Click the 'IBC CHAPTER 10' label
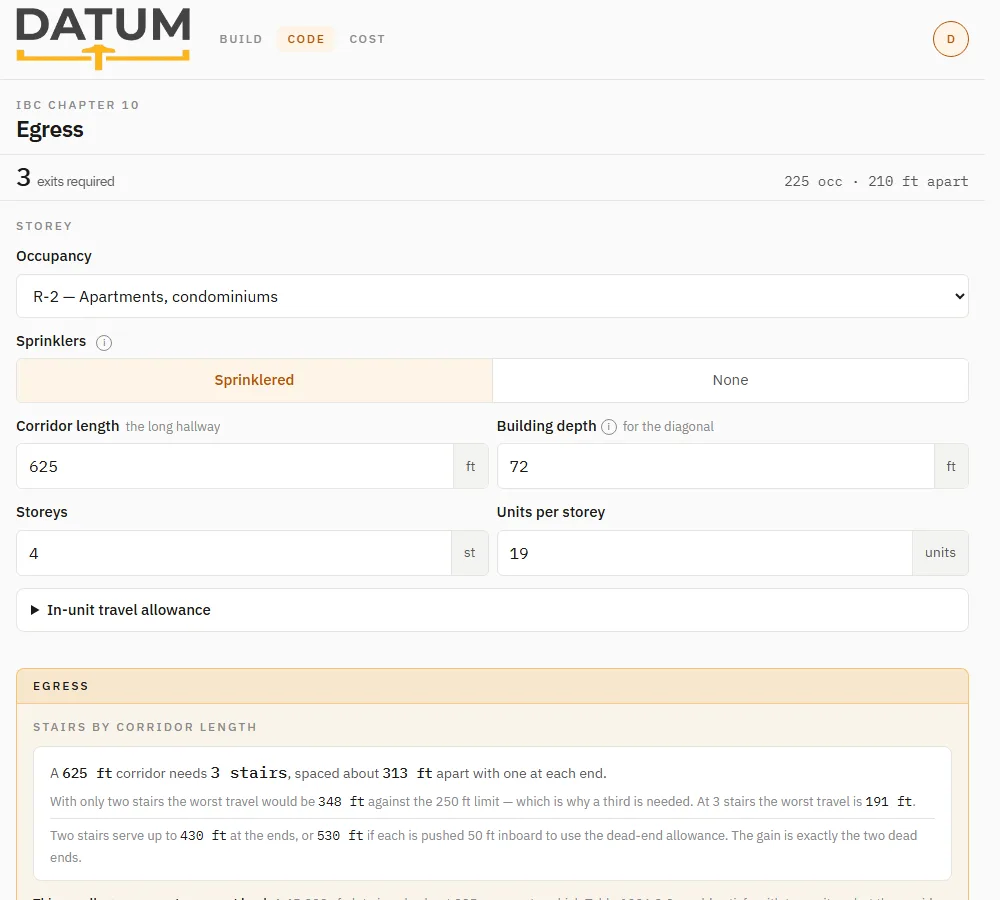Image resolution: width=1000 pixels, height=900 pixels. pyautogui.click(x=77, y=105)
